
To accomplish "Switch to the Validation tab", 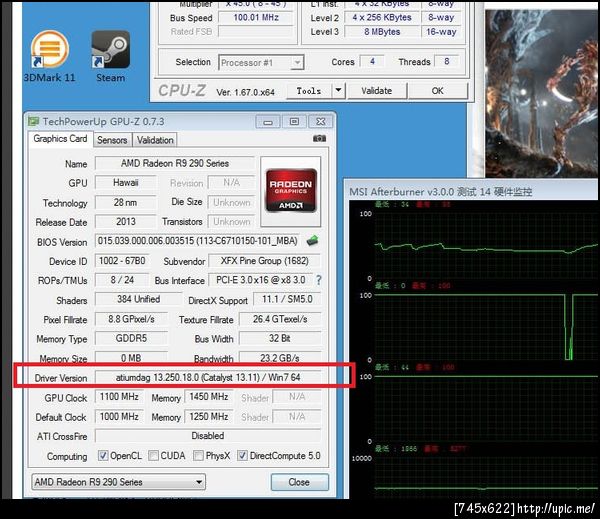I will (x=155, y=140).
